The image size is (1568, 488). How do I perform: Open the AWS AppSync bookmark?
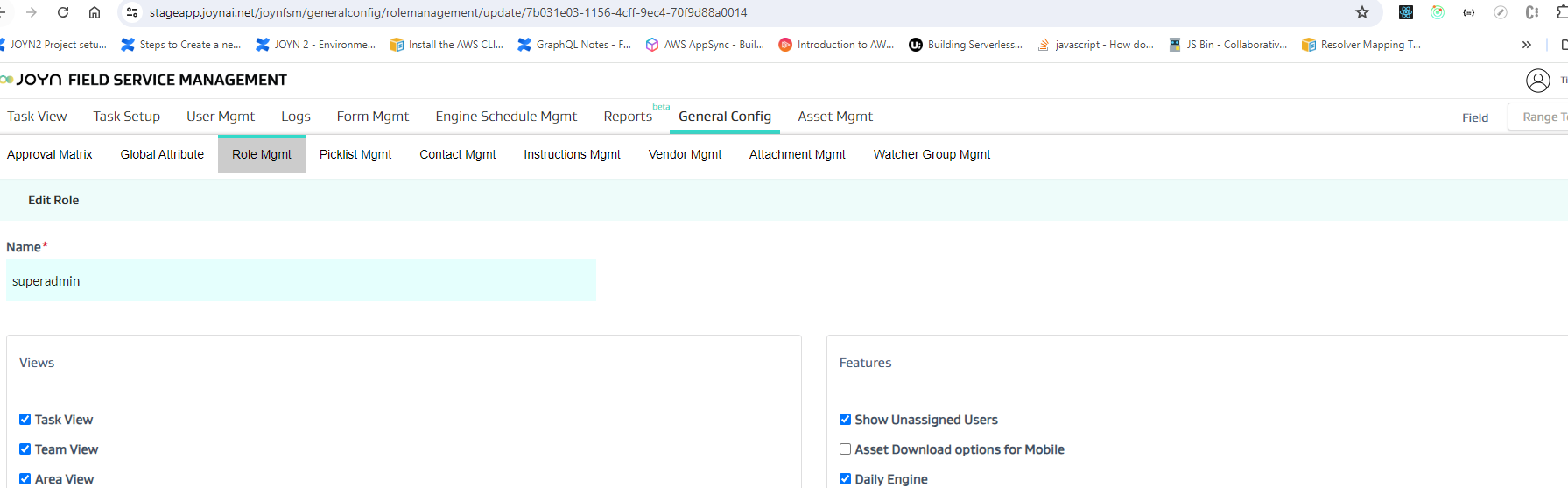[705, 45]
